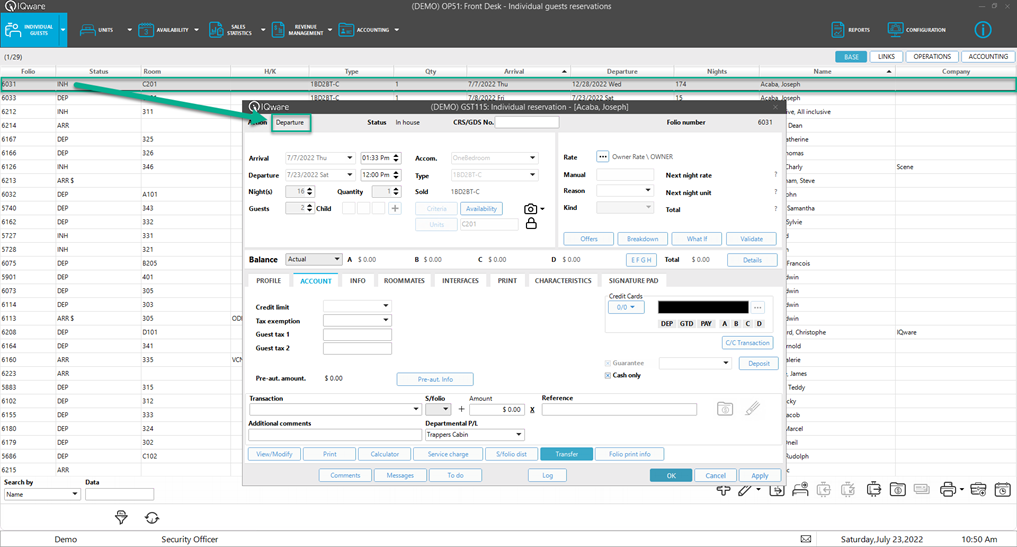The width and height of the screenshot is (1017, 547).
Task: Switch to the PROFILE tab
Action: (269, 281)
